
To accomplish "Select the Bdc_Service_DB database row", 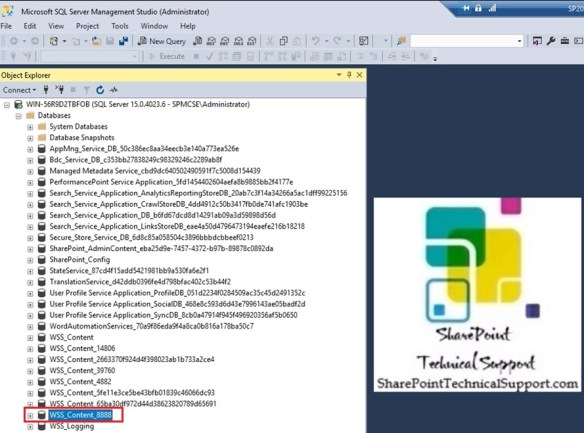I will click(x=136, y=160).
